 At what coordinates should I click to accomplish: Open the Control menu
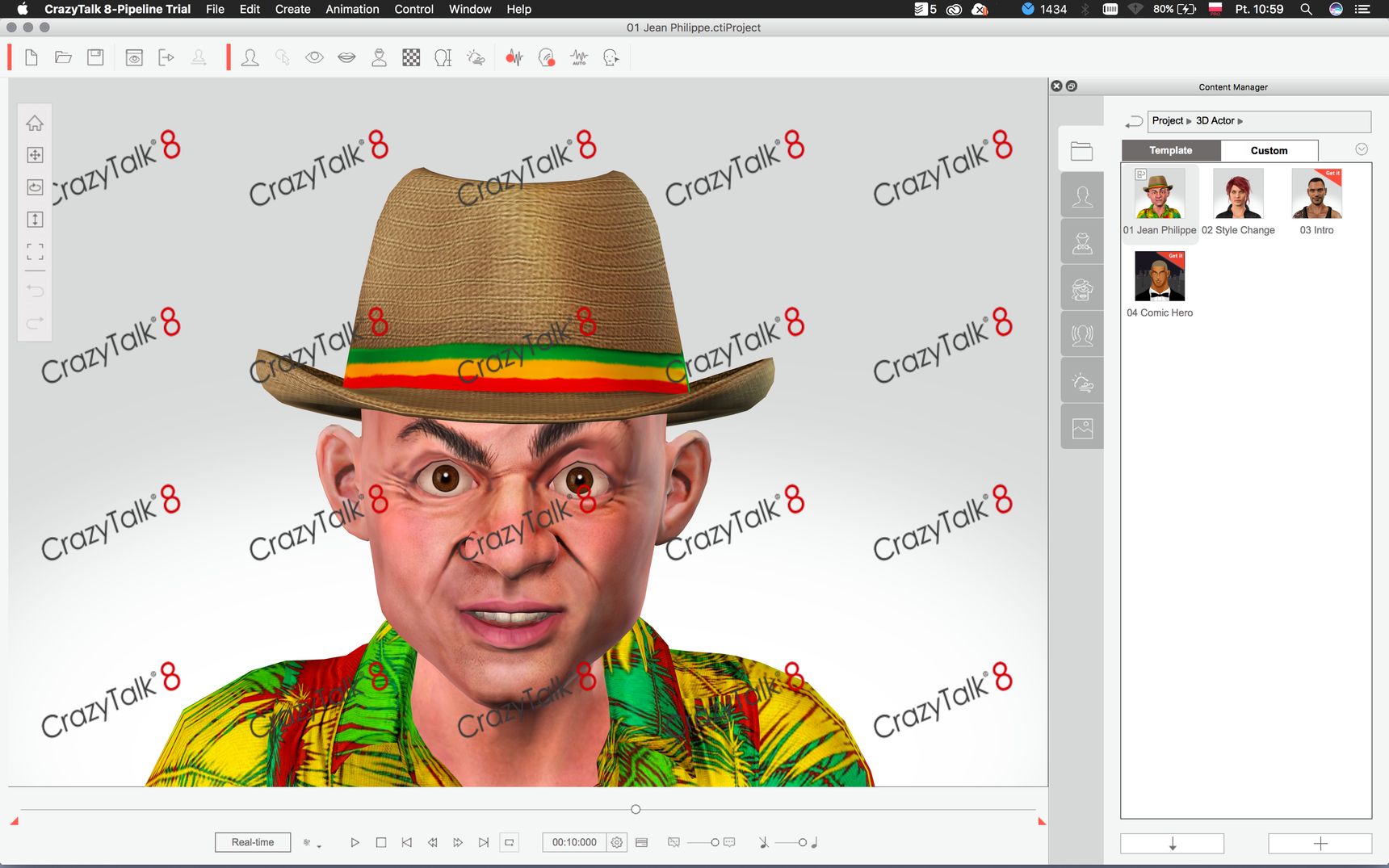point(413,9)
